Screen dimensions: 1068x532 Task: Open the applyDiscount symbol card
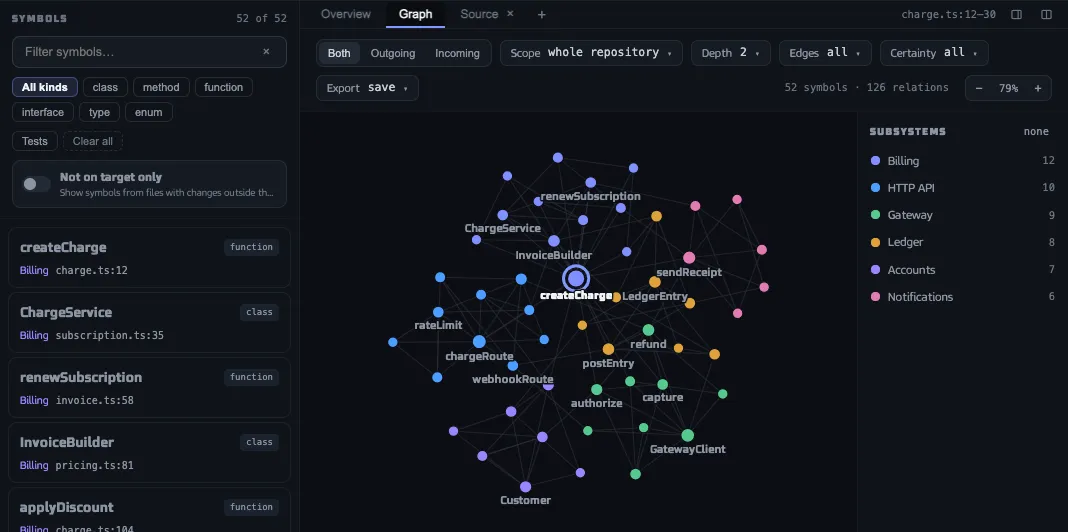(149, 510)
